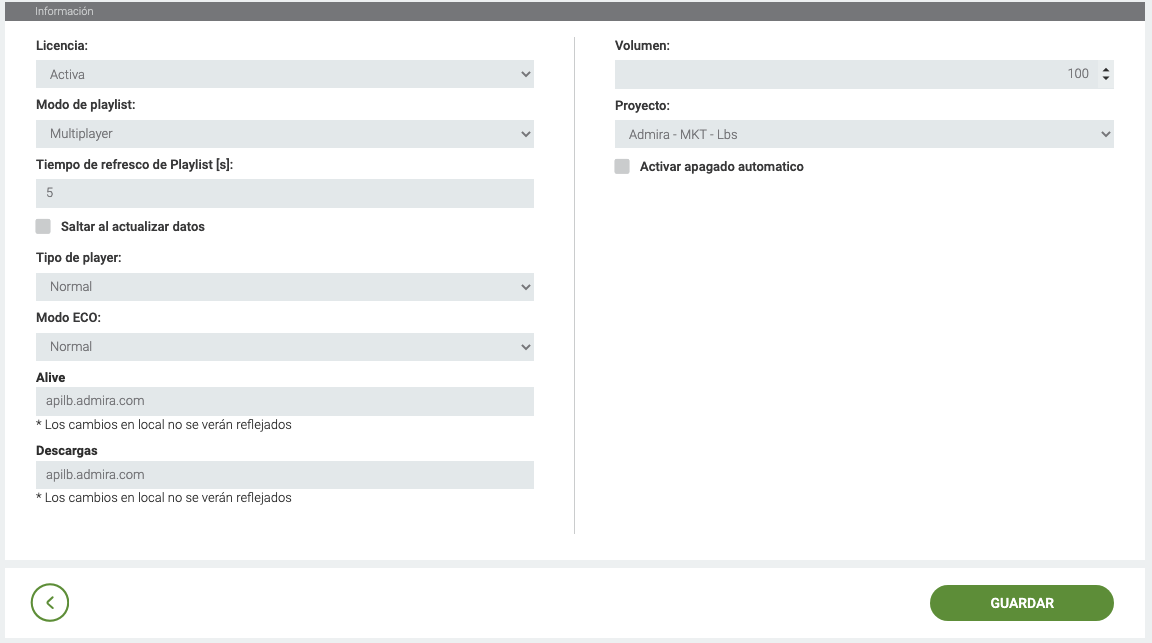
Task: Toggle the Activar apagado automatico checkbox
Action: pos(622,167)
